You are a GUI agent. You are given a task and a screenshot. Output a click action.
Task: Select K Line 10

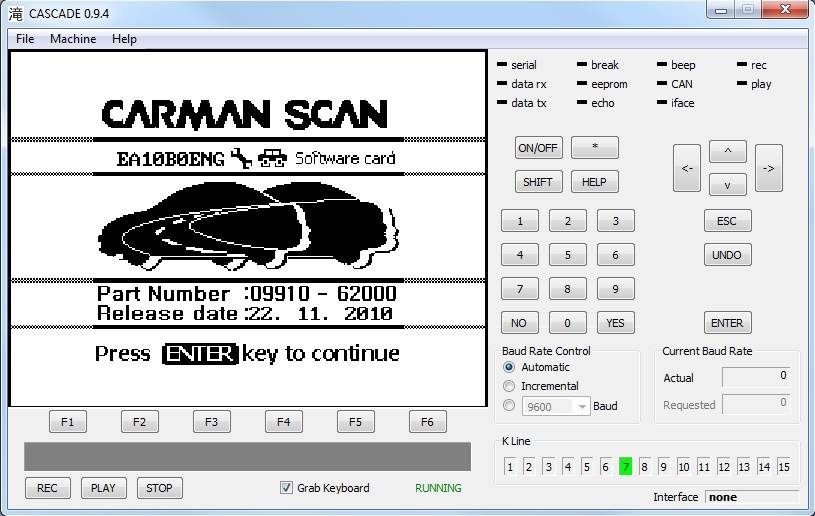(684, 467)
